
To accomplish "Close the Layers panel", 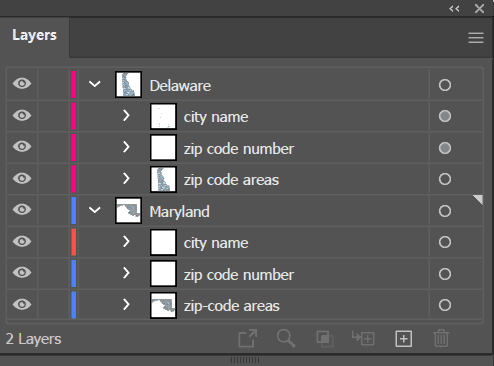I will tap(479, 9).
